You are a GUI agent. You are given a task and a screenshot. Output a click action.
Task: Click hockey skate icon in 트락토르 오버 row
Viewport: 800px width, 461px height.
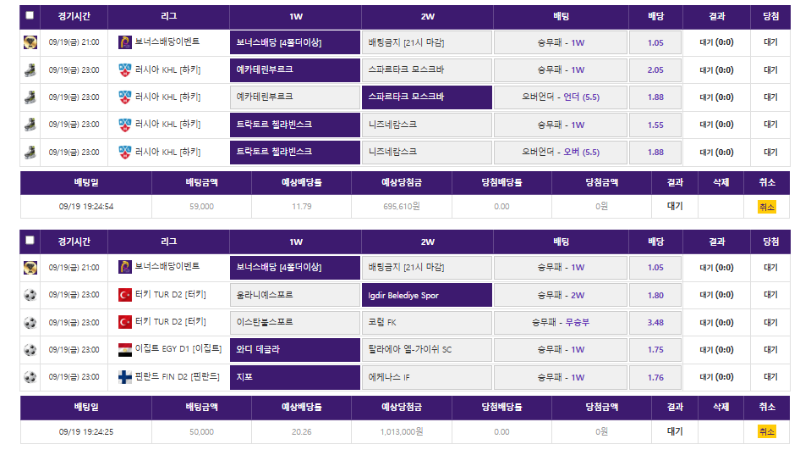[30, 152]
